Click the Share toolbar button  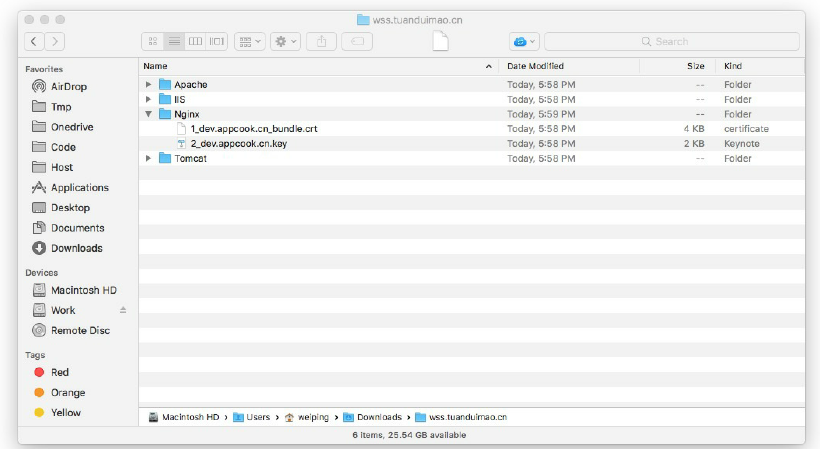(x=321, y=41)
